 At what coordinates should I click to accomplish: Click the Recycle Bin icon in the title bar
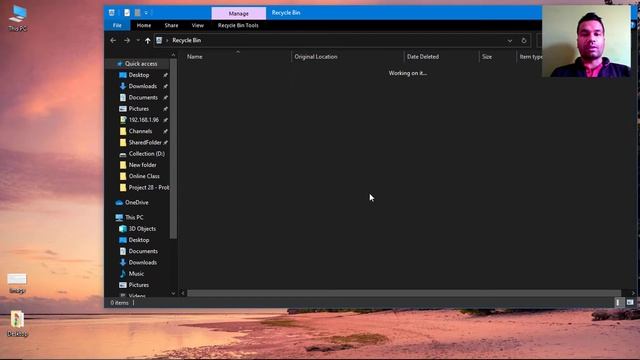coord(111,13)
